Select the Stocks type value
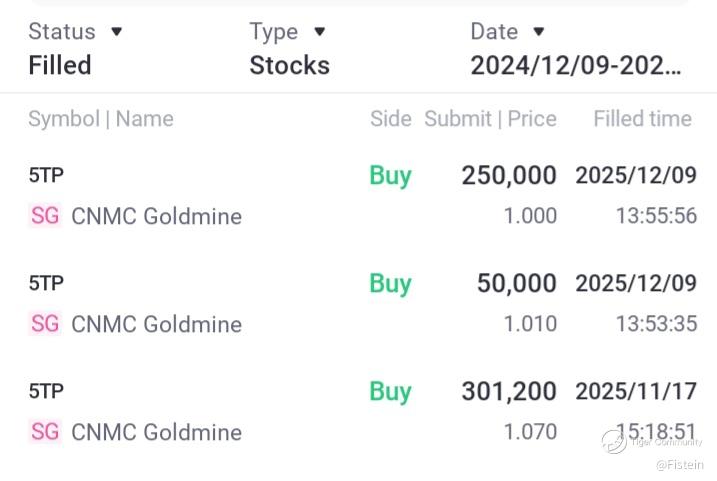 tap(289, 66)
